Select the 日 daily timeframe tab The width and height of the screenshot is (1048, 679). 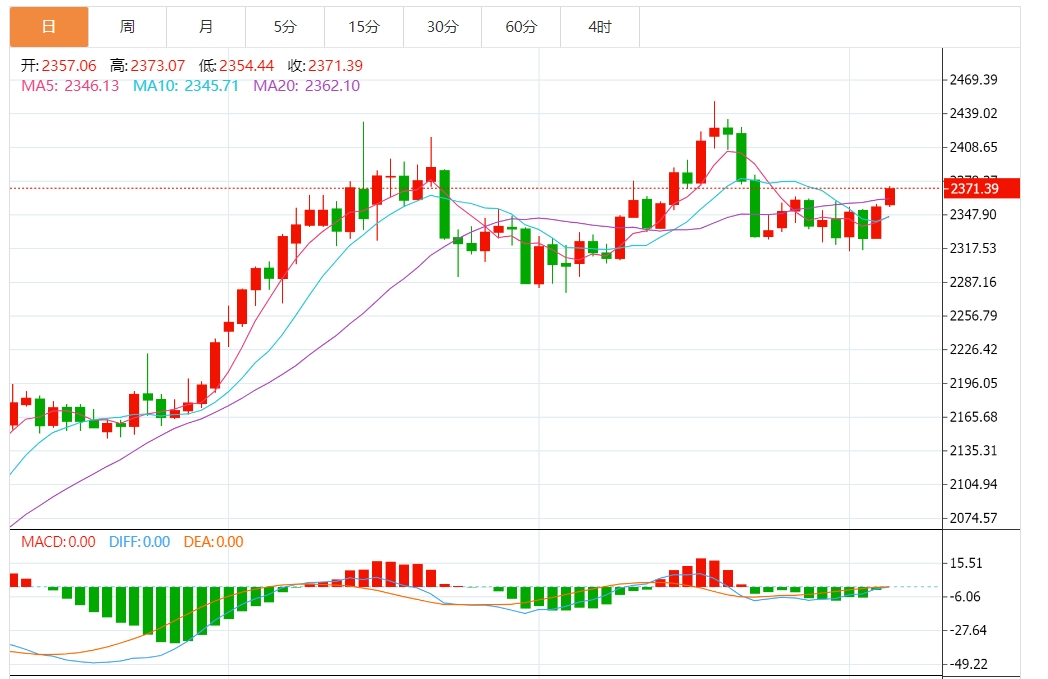[49, 27]
